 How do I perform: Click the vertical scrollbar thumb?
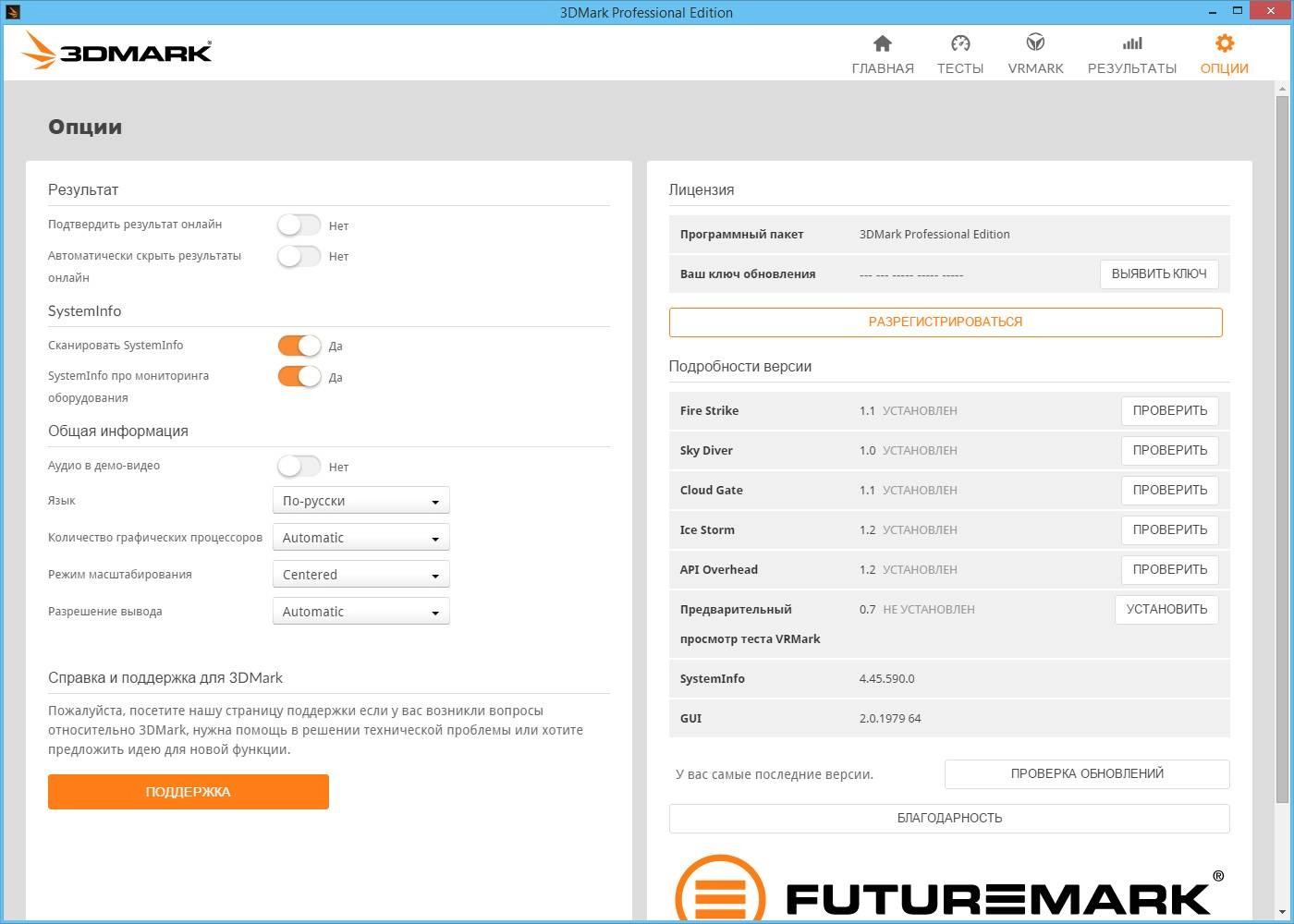click(1282, 448)
